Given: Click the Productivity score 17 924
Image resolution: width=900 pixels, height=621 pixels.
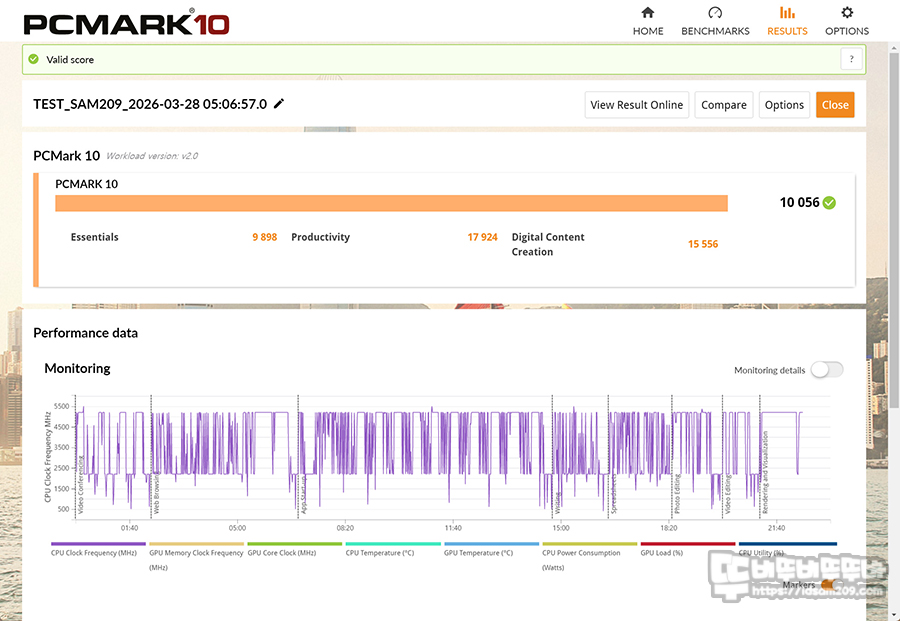Looking at the screenshot, I should [482, 237].
